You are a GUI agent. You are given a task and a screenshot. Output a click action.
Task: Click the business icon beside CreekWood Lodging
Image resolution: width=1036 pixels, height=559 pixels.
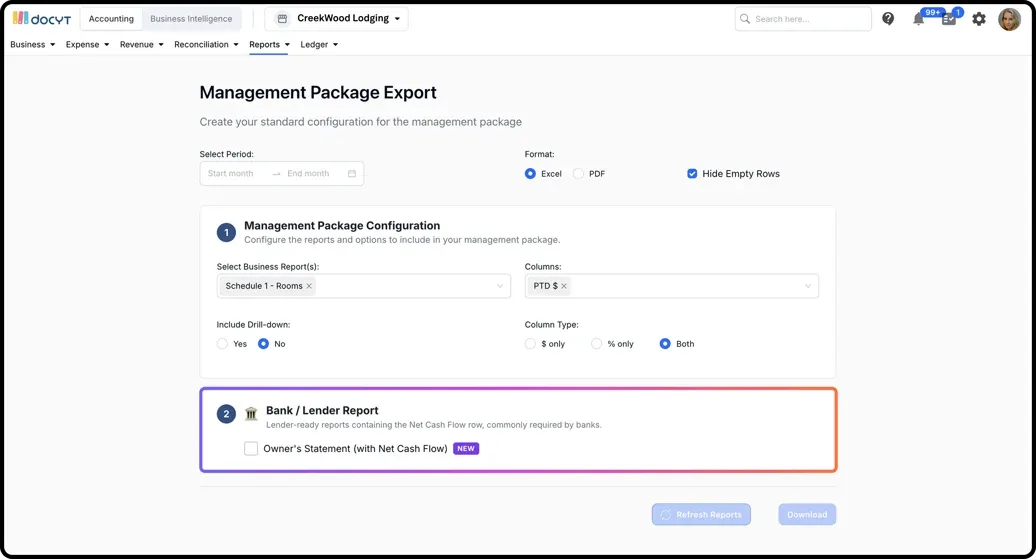[x=282, y=19]
